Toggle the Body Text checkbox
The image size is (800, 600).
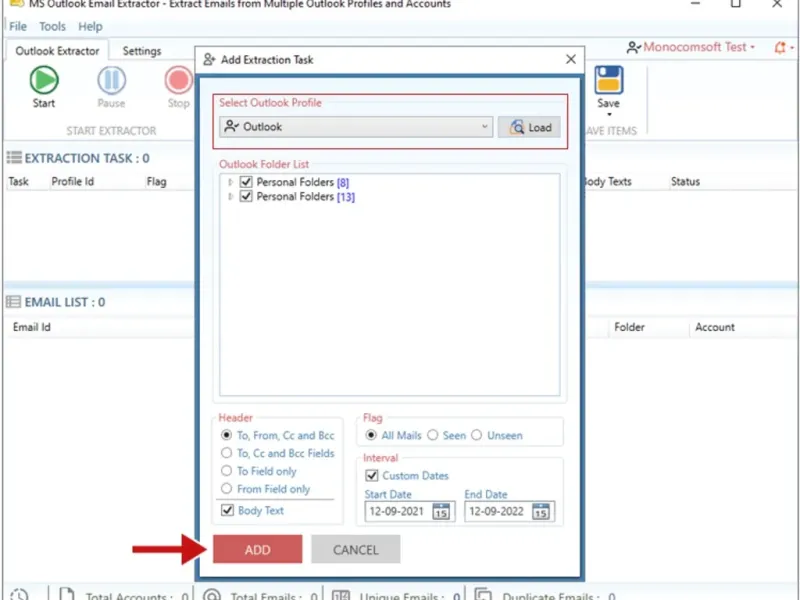tap(228, 510)
